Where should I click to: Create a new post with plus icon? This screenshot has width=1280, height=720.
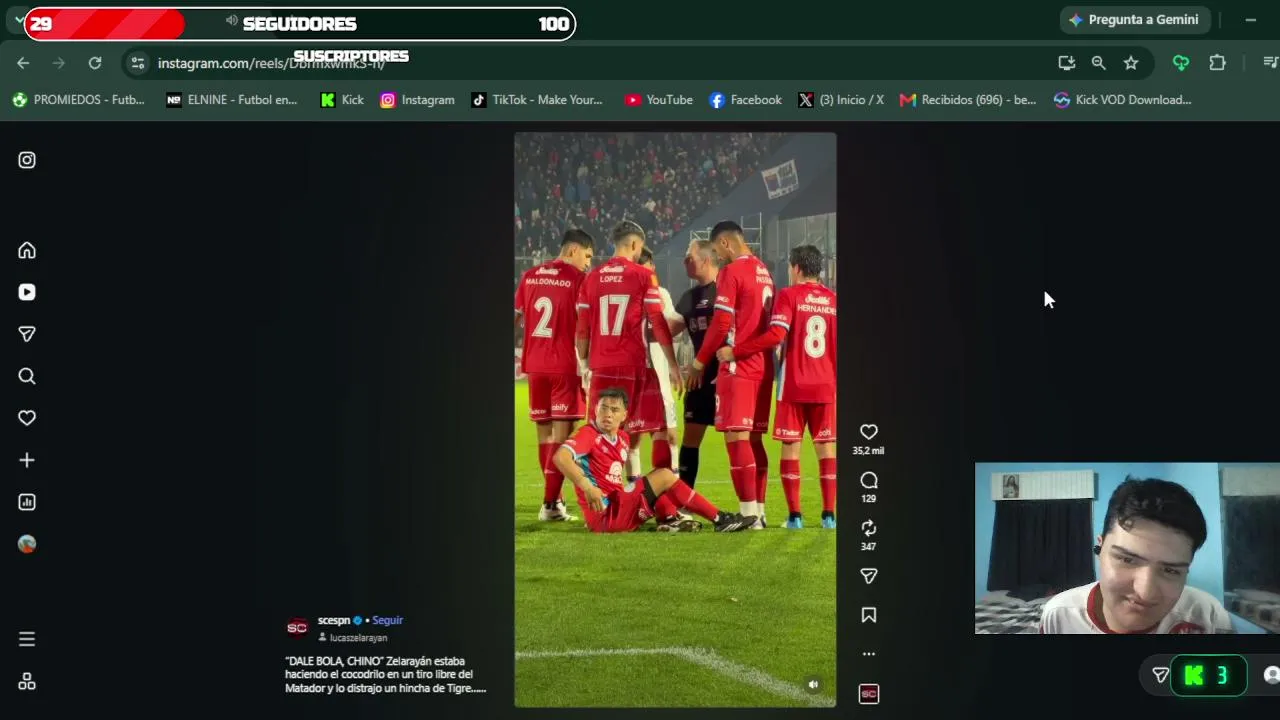27,460
